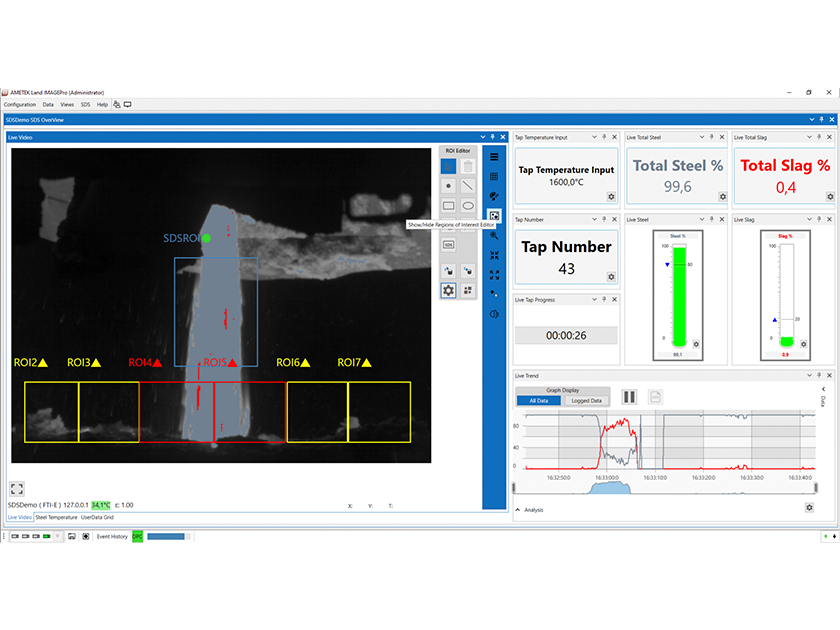Image resolution: width=840 pixels, height=630 pixels.
Task: Select the ellipse ROI drawing tool
Action: [x=469, y=205]
